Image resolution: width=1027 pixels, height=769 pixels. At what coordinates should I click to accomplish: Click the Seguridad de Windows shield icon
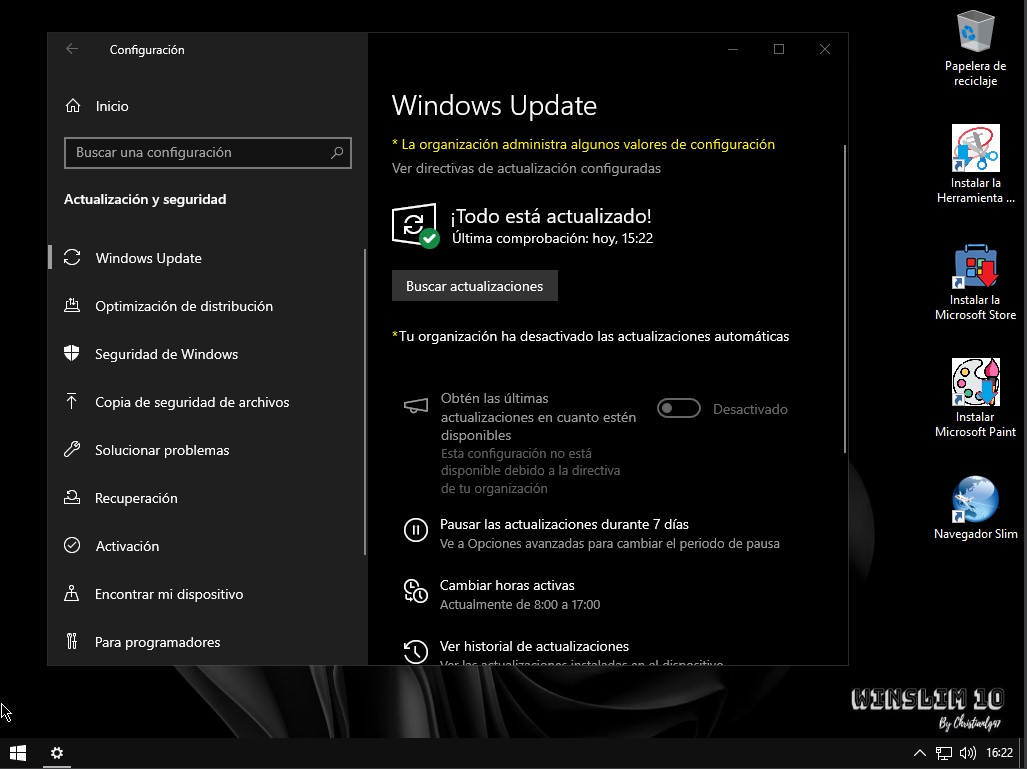pos(71,354)
